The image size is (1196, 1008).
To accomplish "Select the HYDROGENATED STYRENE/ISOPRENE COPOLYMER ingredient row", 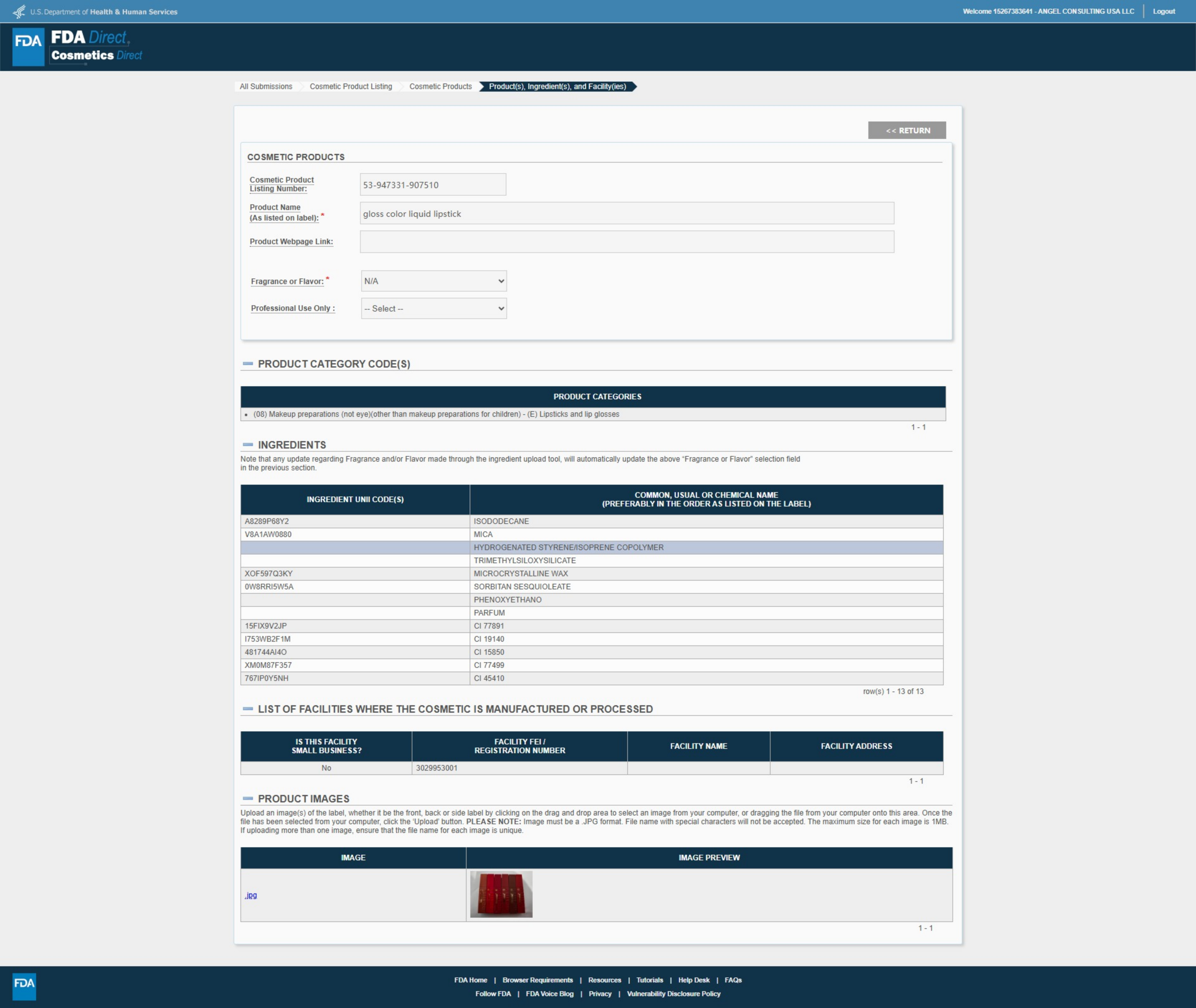I will (x=569, y=547).
